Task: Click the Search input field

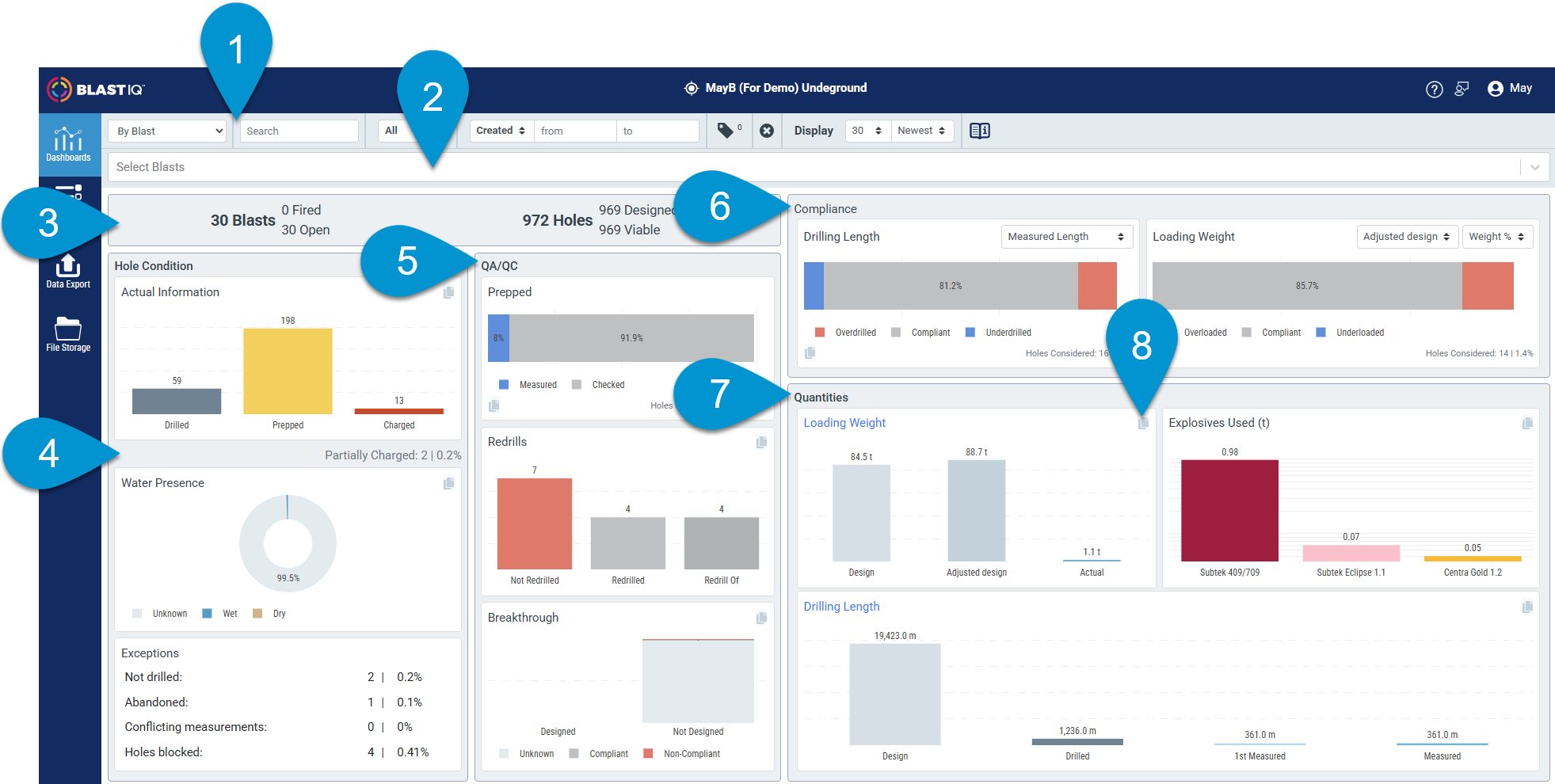Action: pyautogui.click(x=299, y=131)
